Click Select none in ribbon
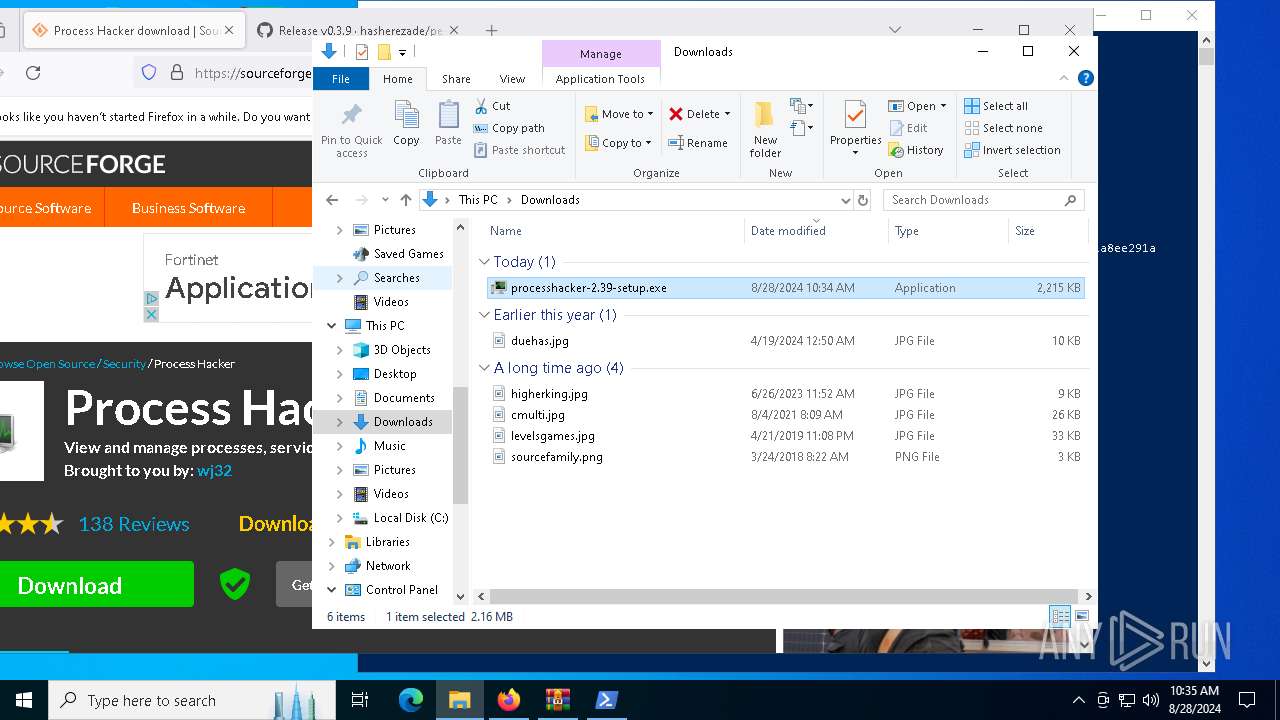 point(1003,128)
